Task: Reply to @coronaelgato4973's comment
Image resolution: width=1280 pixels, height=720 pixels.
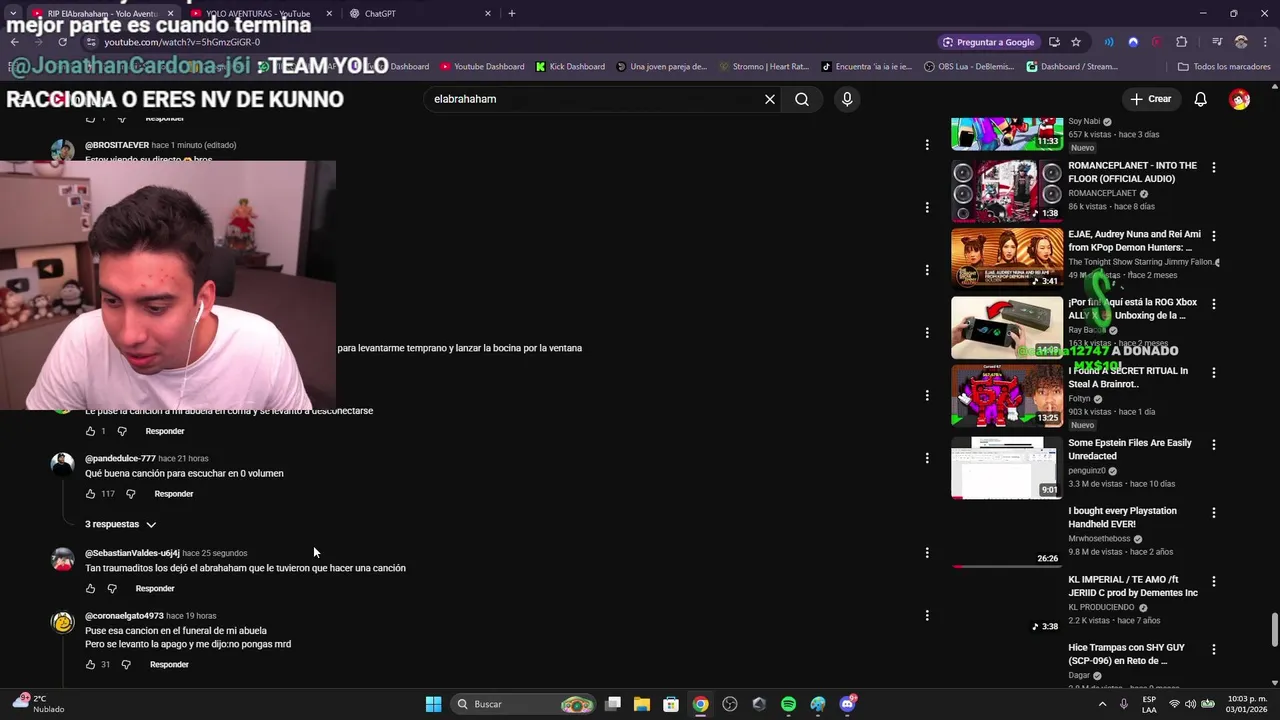Action: point(169,665)
